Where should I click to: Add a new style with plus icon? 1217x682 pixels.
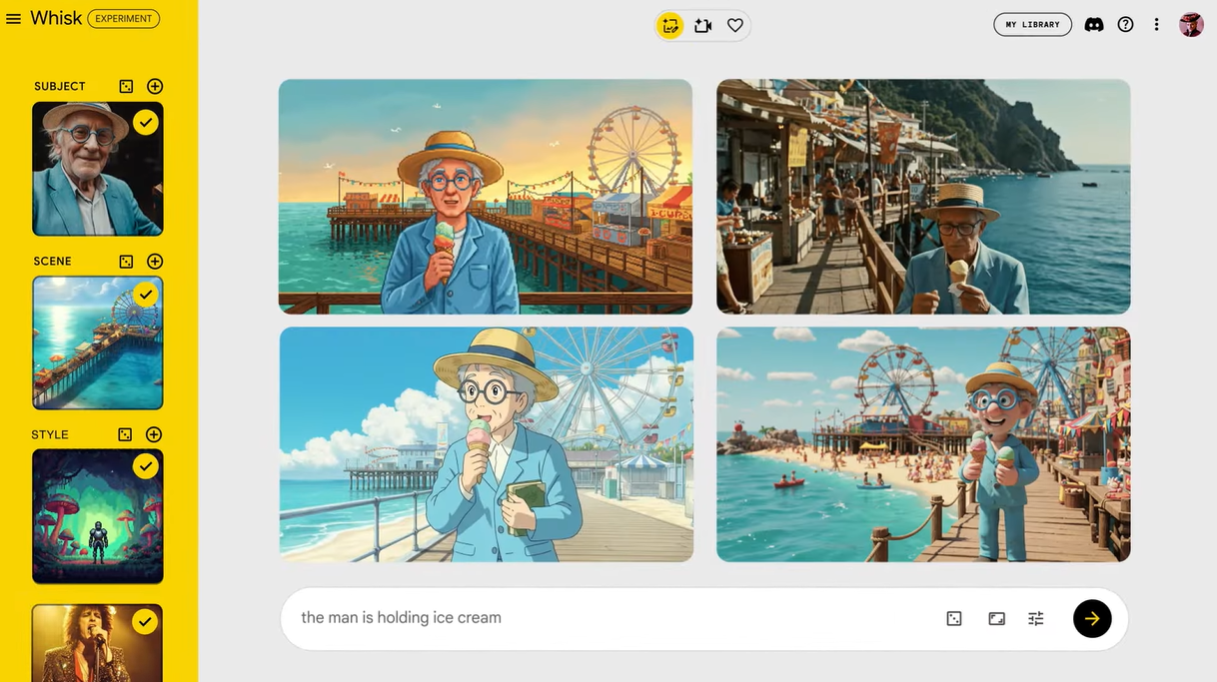(x=154, y=435)
